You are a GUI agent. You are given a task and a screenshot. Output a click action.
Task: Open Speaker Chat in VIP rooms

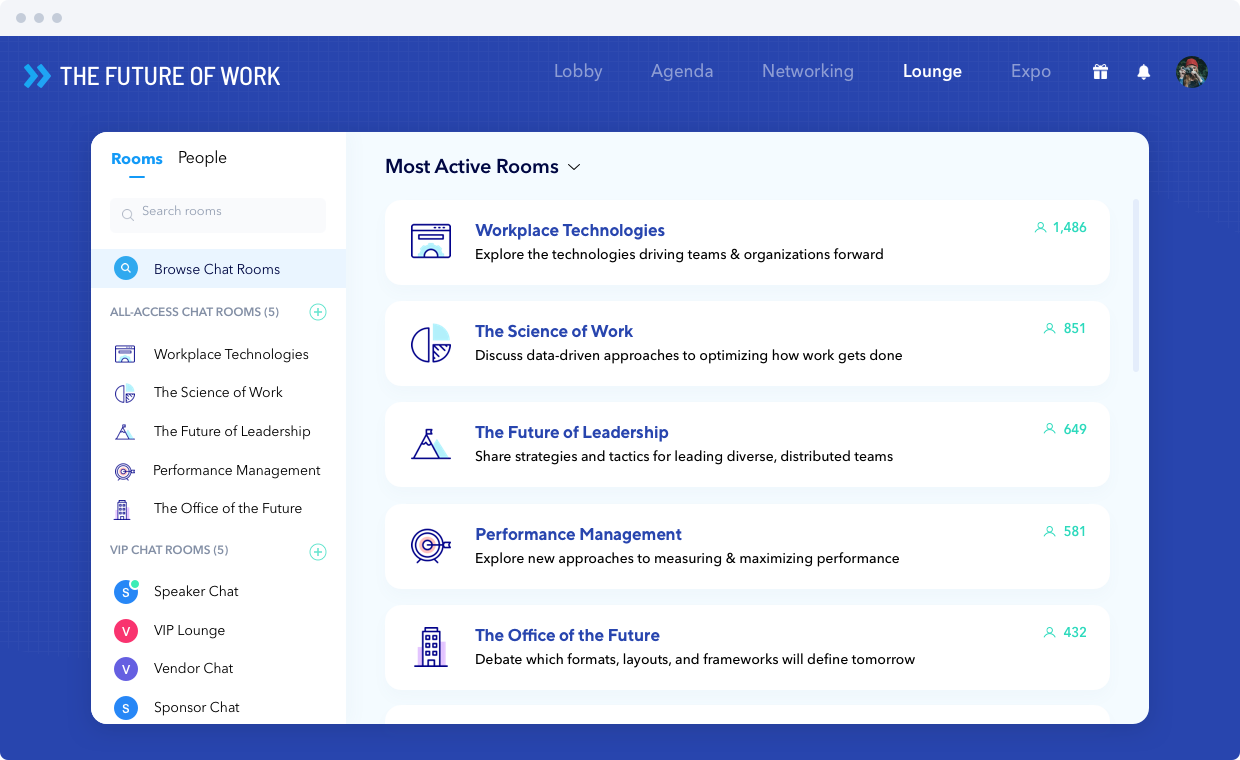196,591
